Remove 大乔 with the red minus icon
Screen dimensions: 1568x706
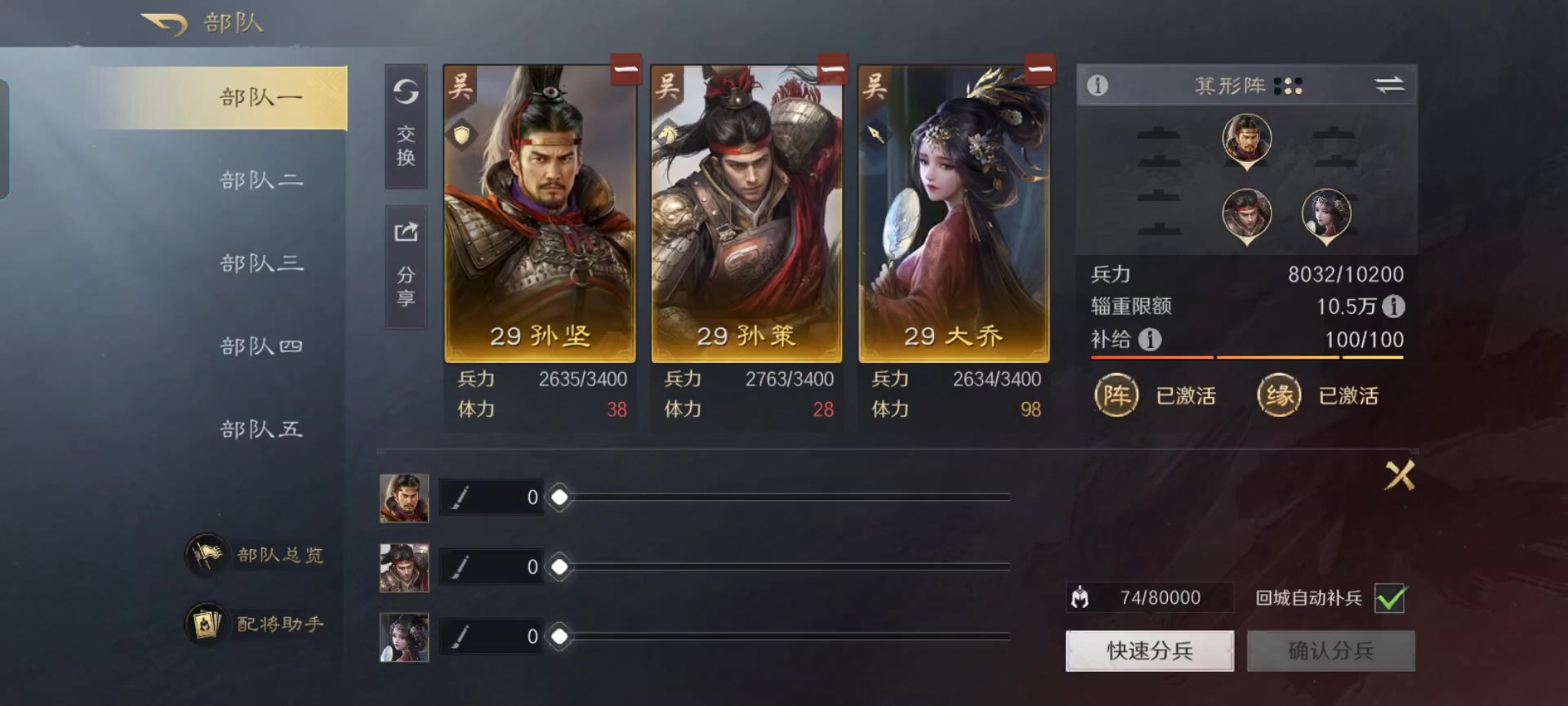click(x=1040, y=70)
